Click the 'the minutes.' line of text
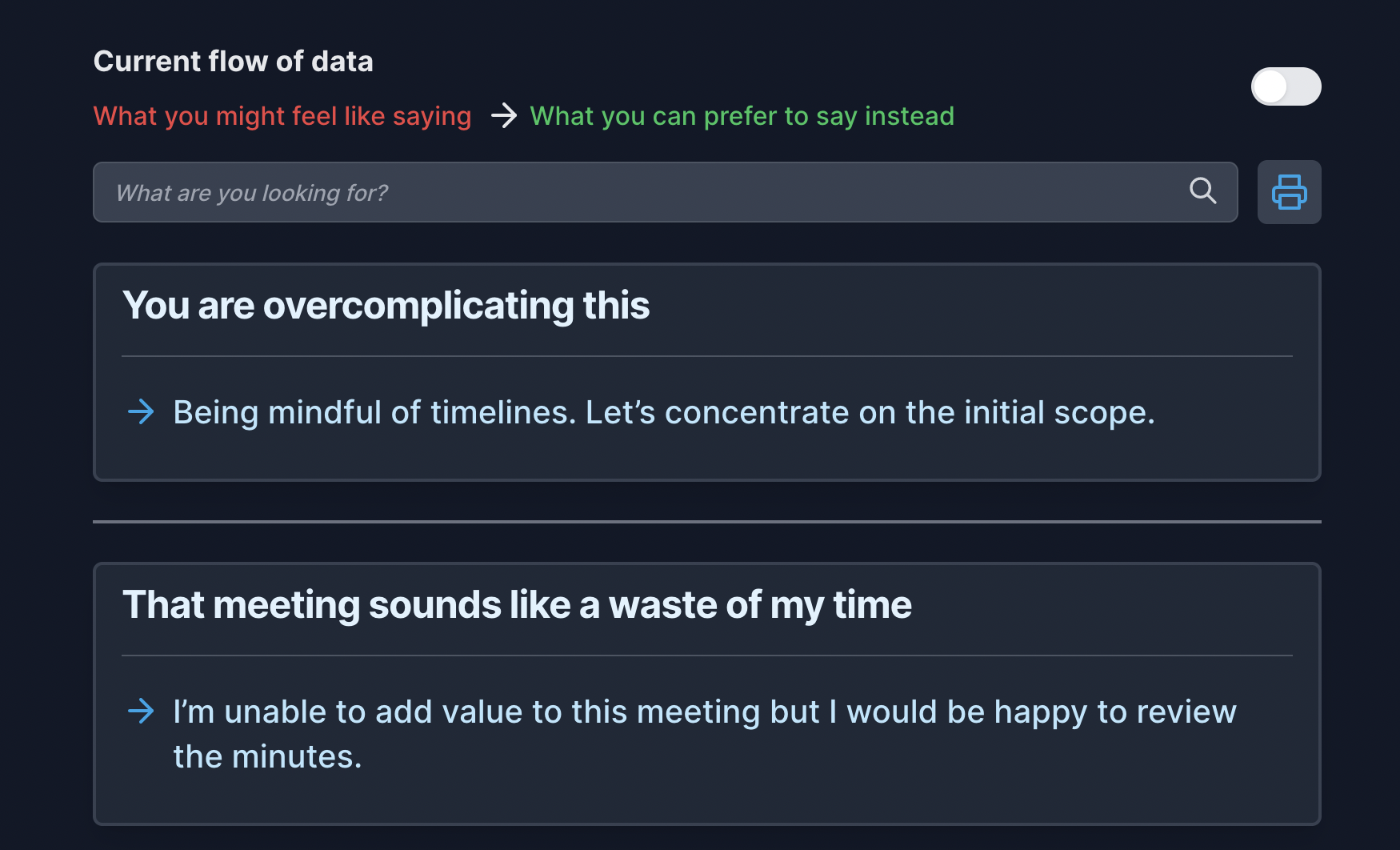1400x850 pixels. [x=267, y=757]
